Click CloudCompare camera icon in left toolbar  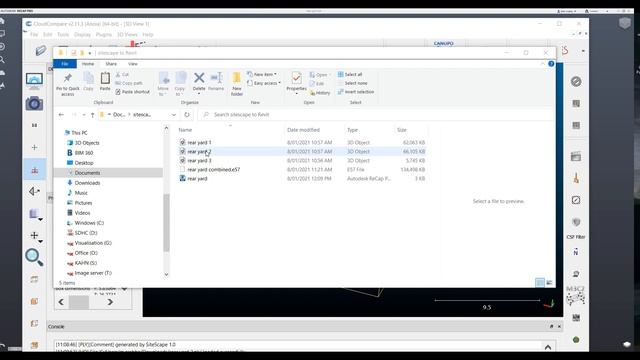[34, 104]
